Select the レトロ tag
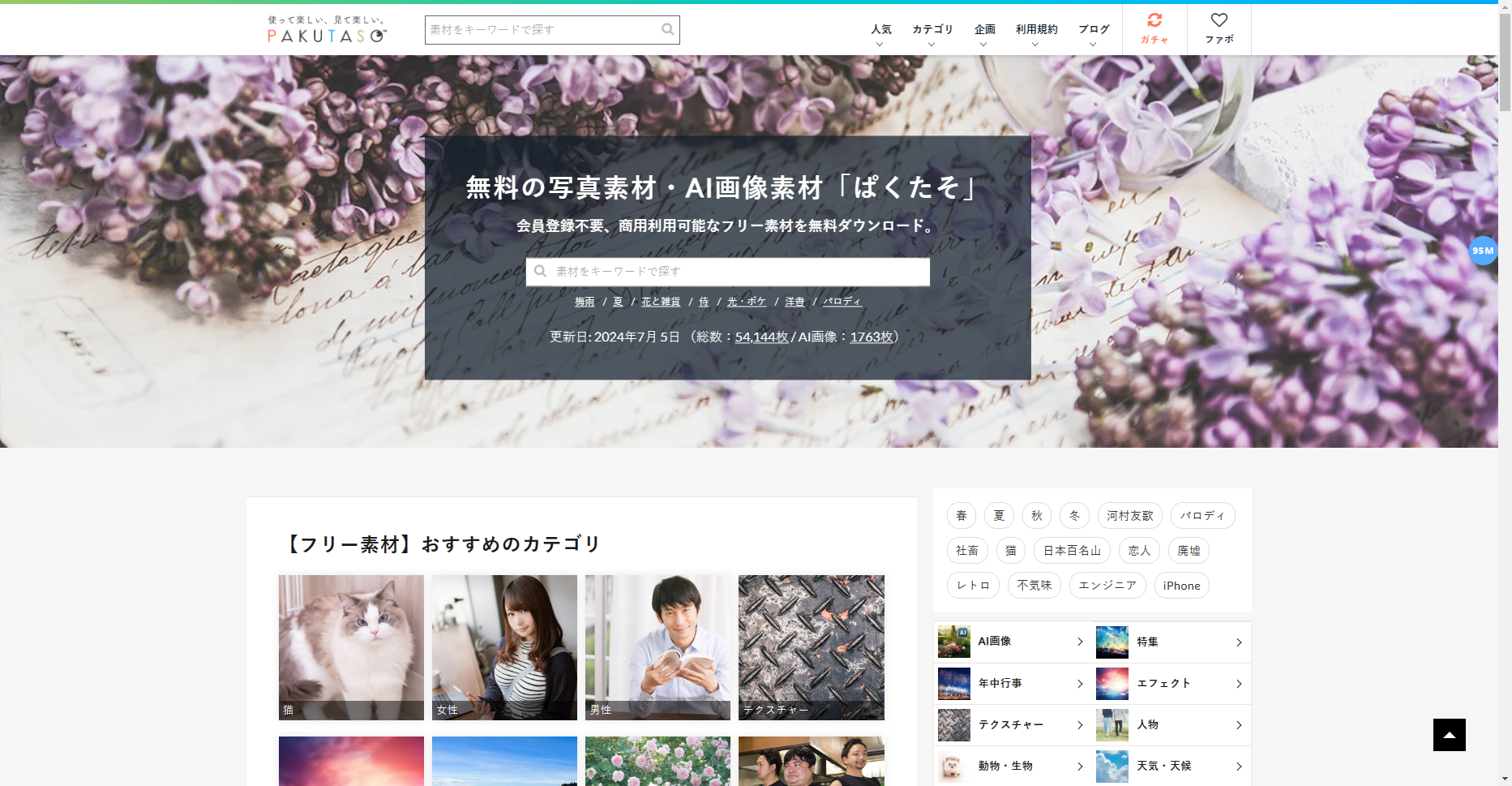Image resolution: width=1512 pixels, height=786 pixels. click(x=973, y=586)
